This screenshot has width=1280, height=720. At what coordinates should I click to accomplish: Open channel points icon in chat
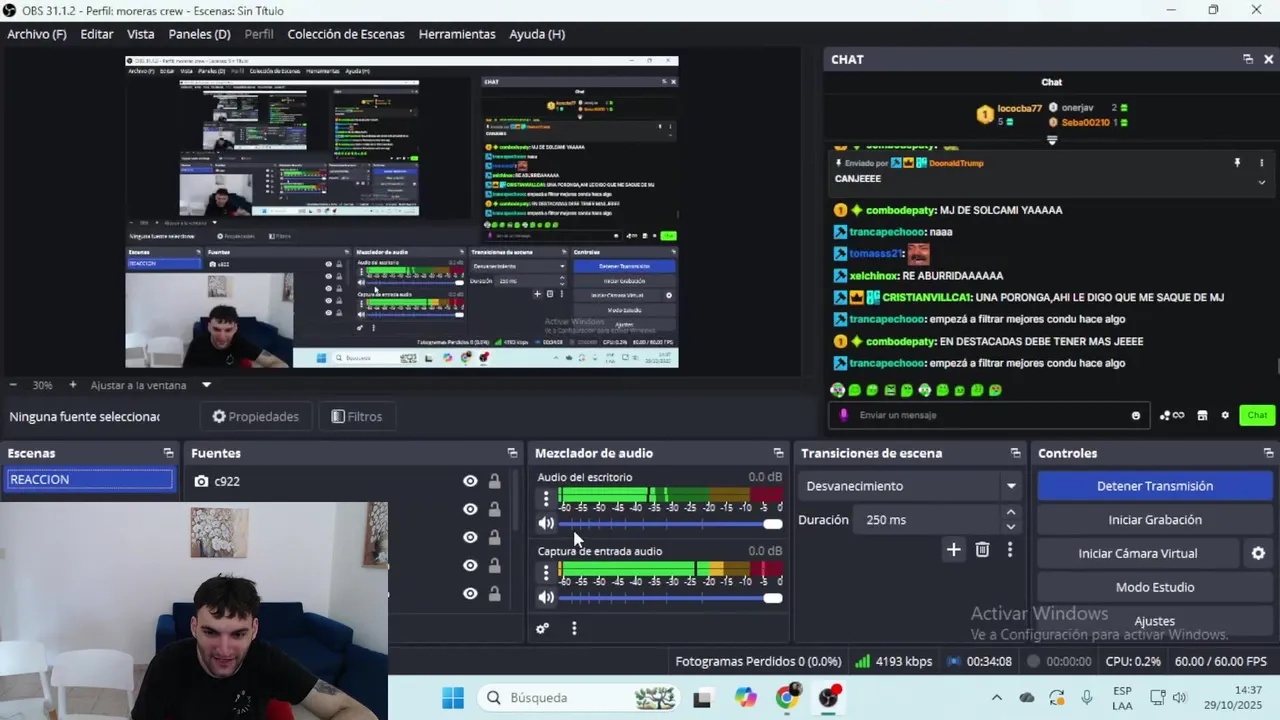(1171, 415)
